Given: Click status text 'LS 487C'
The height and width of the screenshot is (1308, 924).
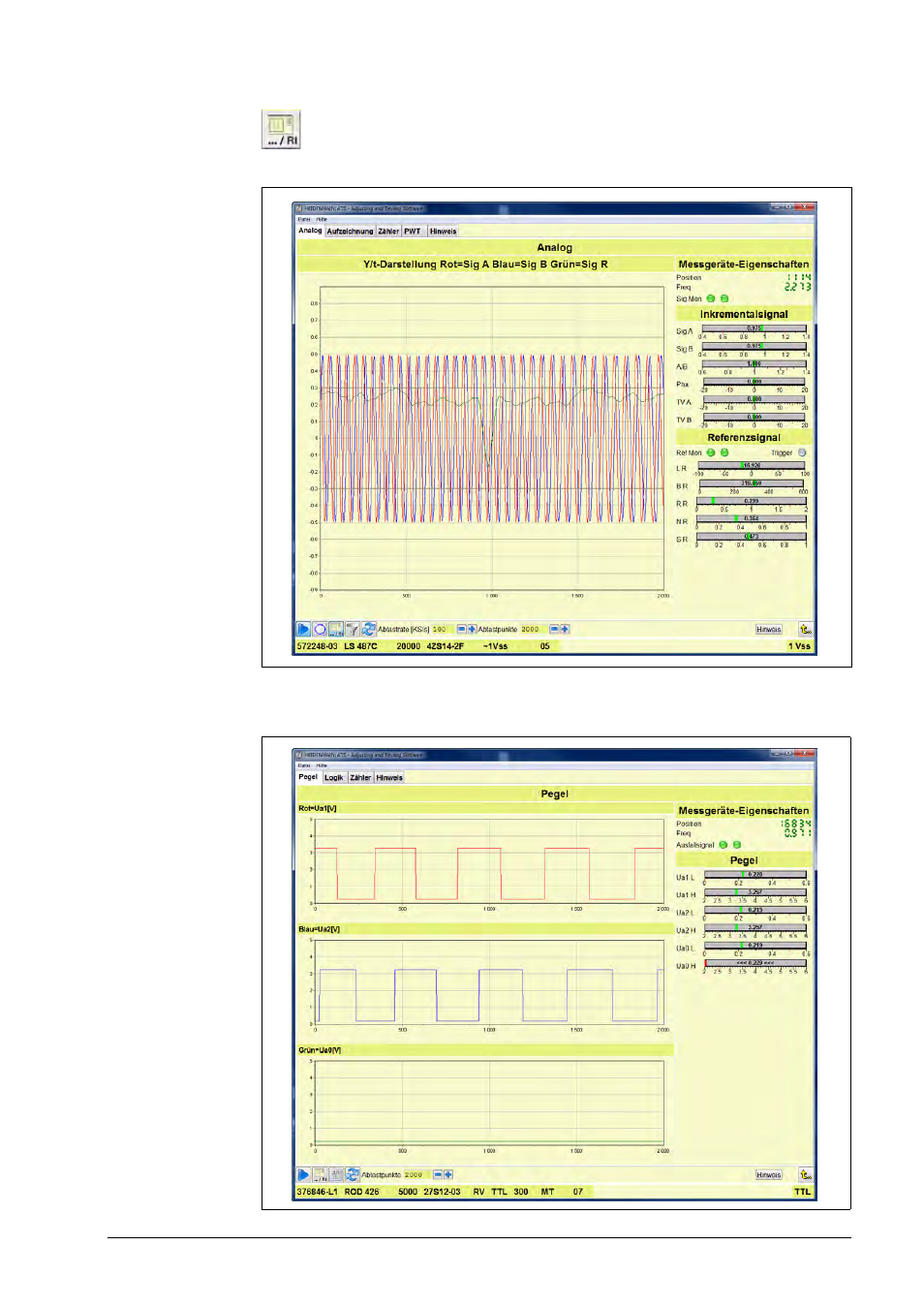Looking at the screenshot, I should pyautogui.click(x=360, y=646).
